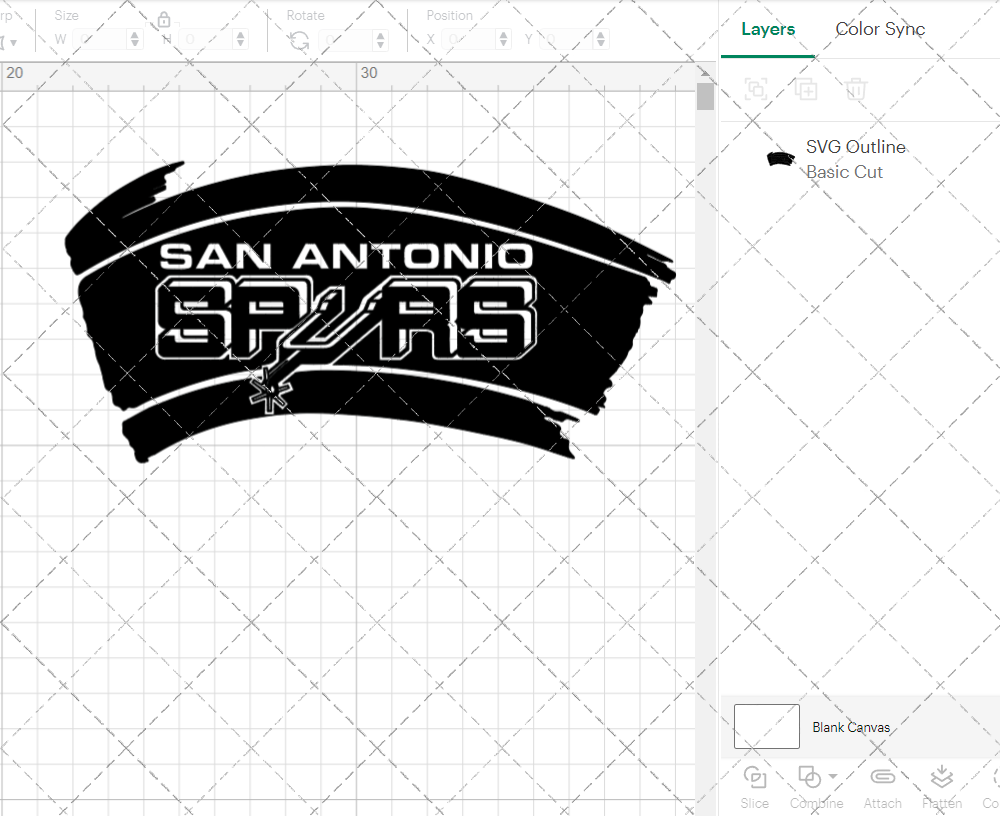Screen dimensions: 1000x816
Task: Click the Group icon in Layers panel
Action: [x=756, y=90]
